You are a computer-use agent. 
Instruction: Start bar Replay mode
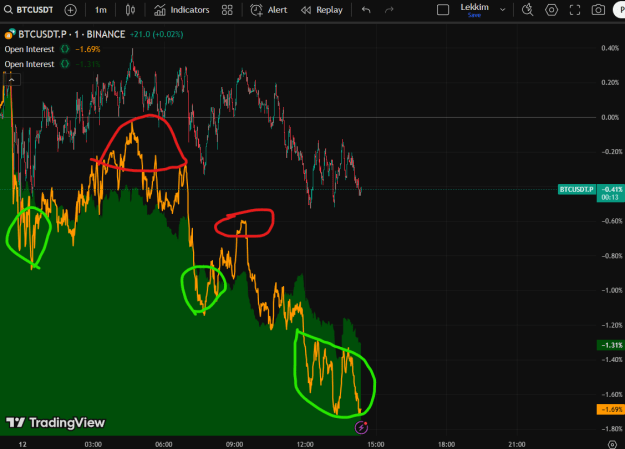[322, 10]
